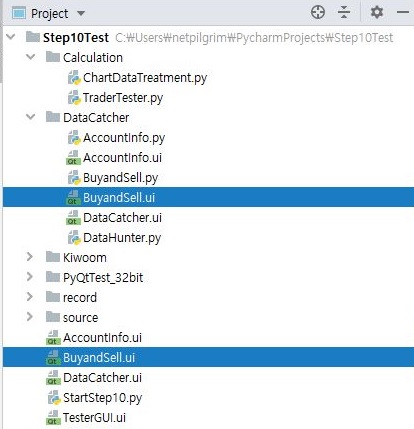414x429 pixels.
Task: Hide the Project panel with minus icon
Action: tap(403, 13)
